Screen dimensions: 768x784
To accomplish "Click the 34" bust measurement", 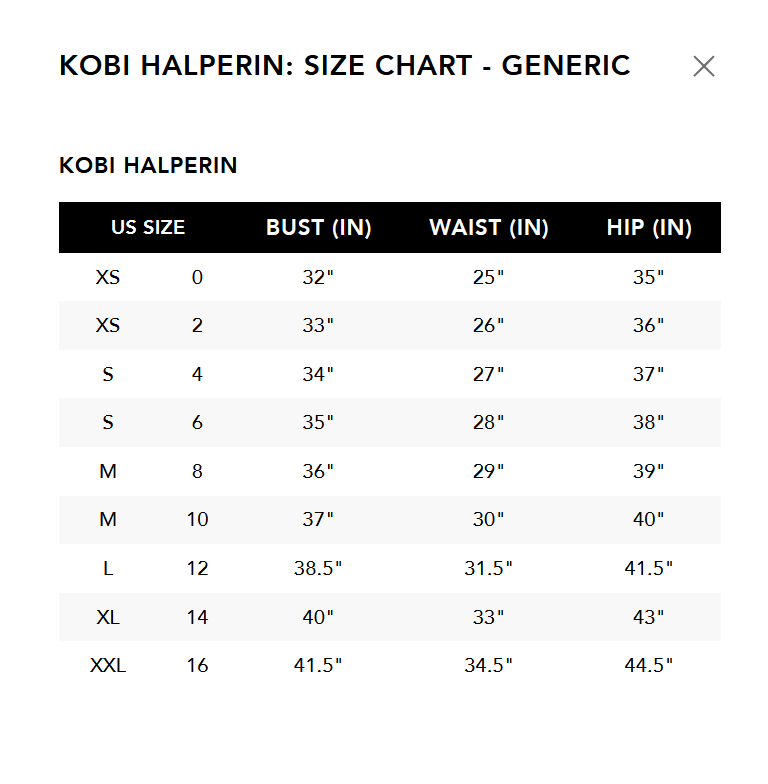I will 318,374.
